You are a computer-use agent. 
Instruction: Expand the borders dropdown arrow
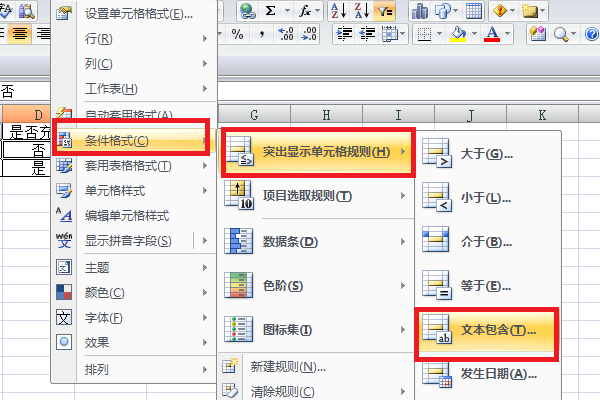pyautogui.click(x=439, y=34)
